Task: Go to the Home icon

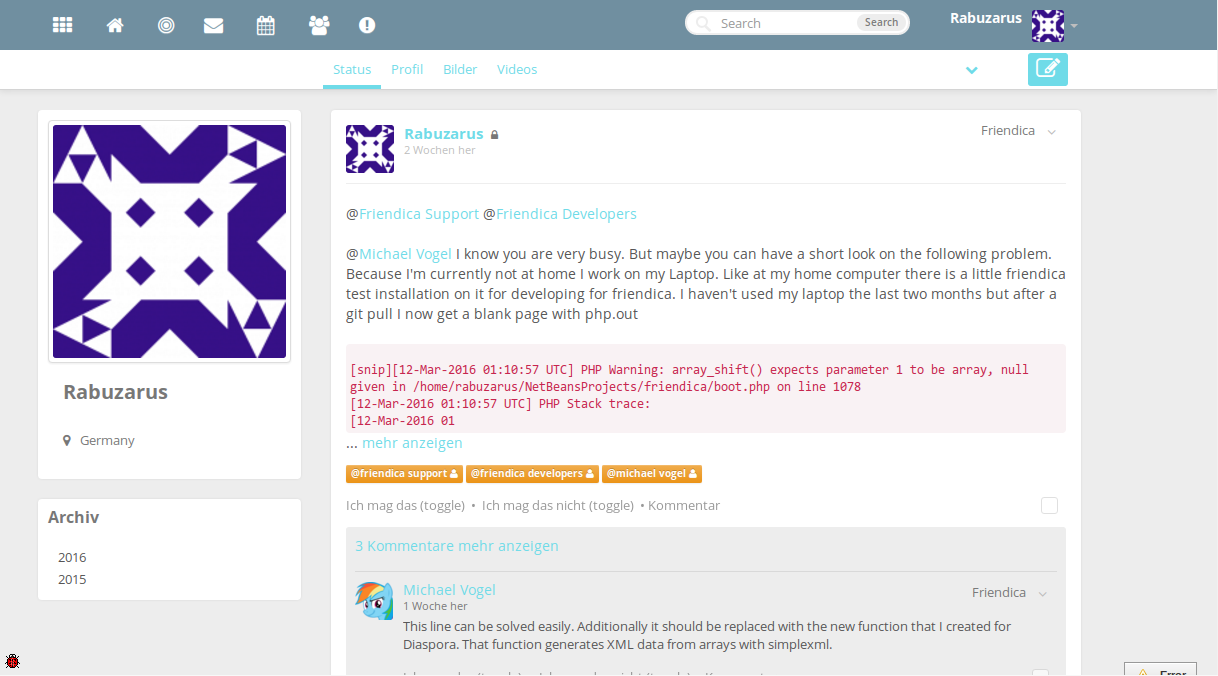Action: [115, 25]
